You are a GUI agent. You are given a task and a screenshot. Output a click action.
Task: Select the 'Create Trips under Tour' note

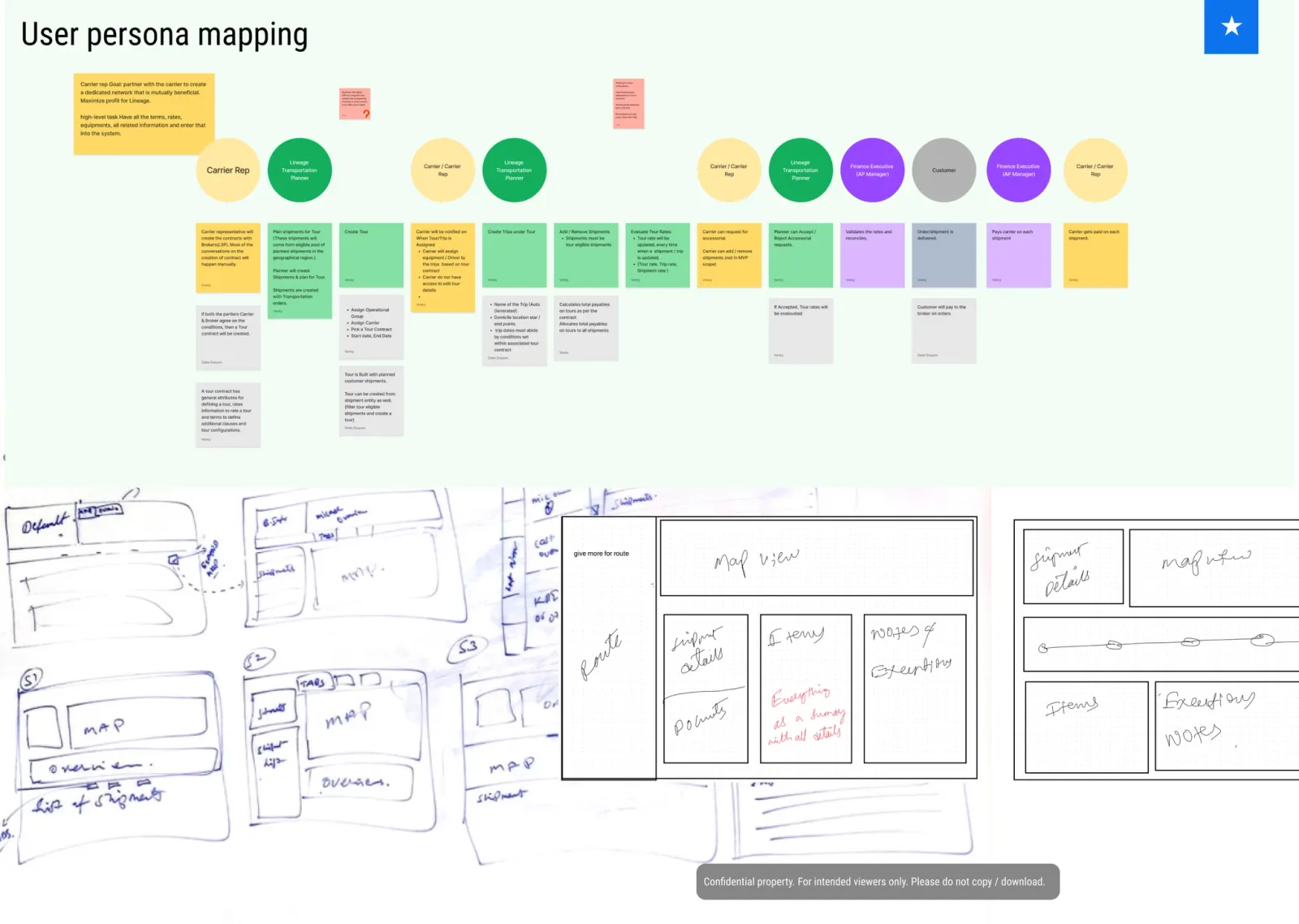[x=514, y=255]
